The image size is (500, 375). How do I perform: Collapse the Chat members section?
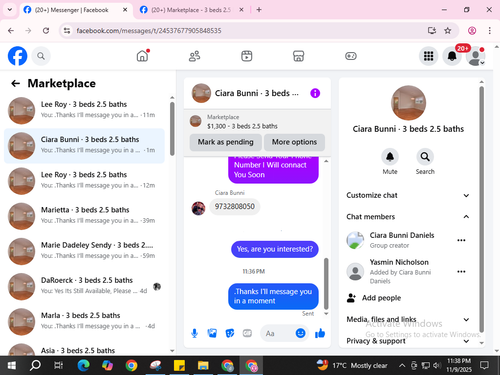tap(408, 217)
